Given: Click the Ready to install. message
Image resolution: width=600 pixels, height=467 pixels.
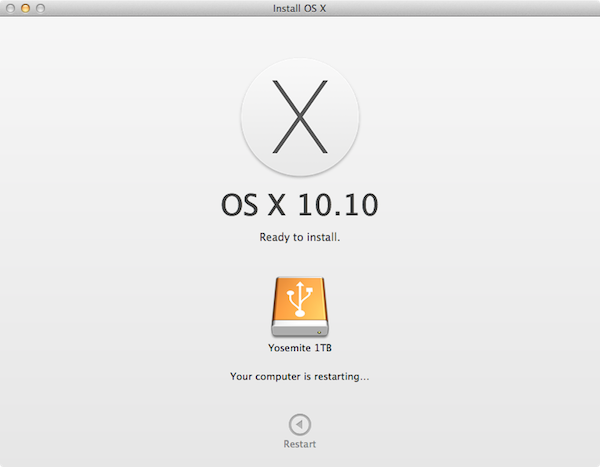Looking at the screenshot, I should 300,237.
